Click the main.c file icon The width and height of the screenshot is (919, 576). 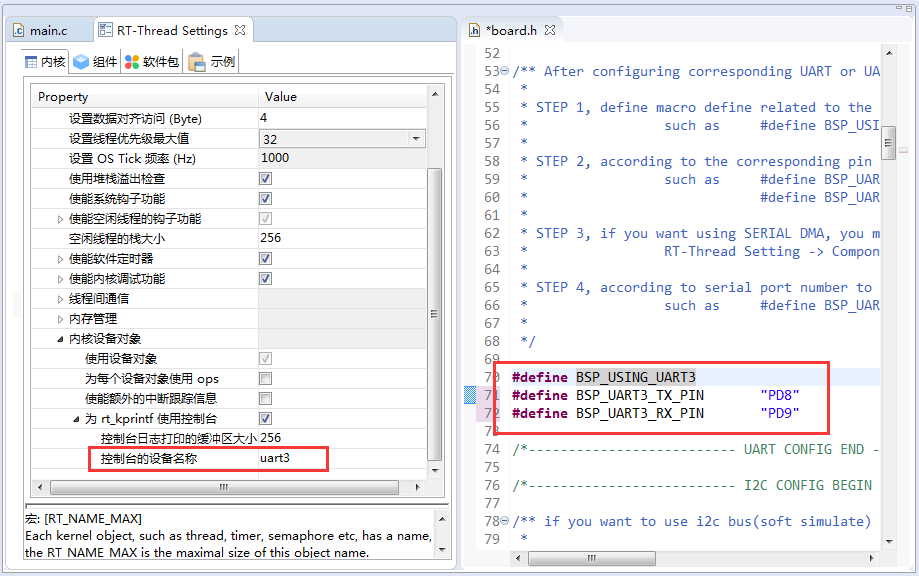tap(18, 31)
